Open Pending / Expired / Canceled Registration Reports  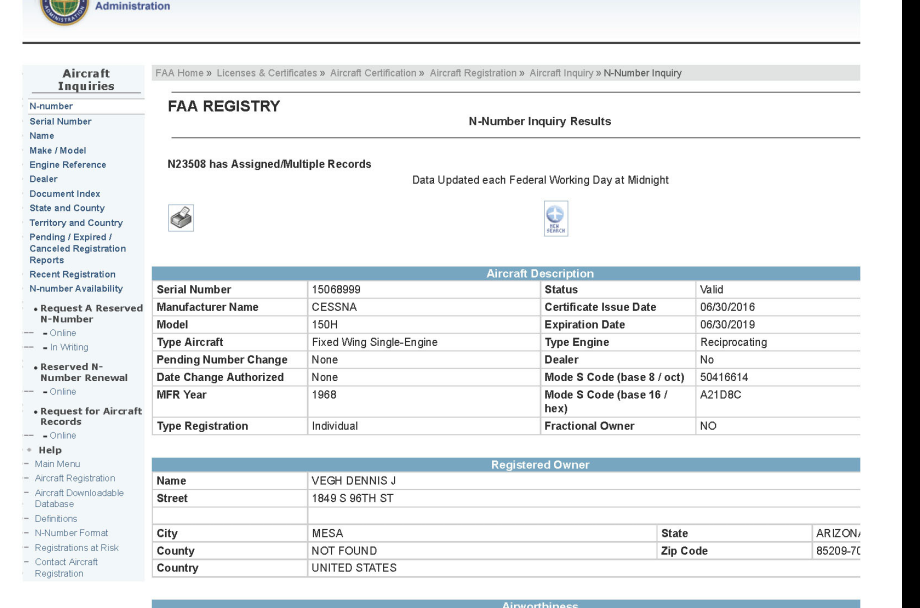[x=77, y=248]
